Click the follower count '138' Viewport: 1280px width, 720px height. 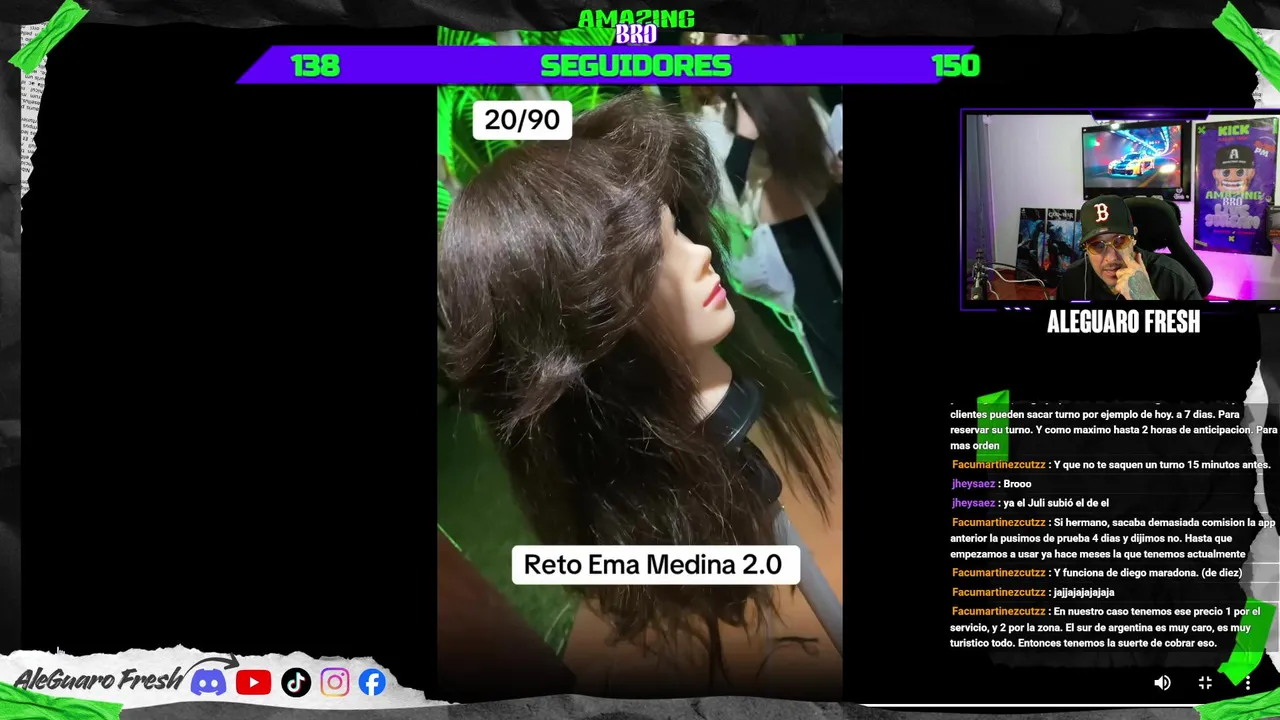pyautogui.click(x=315, y=66)
